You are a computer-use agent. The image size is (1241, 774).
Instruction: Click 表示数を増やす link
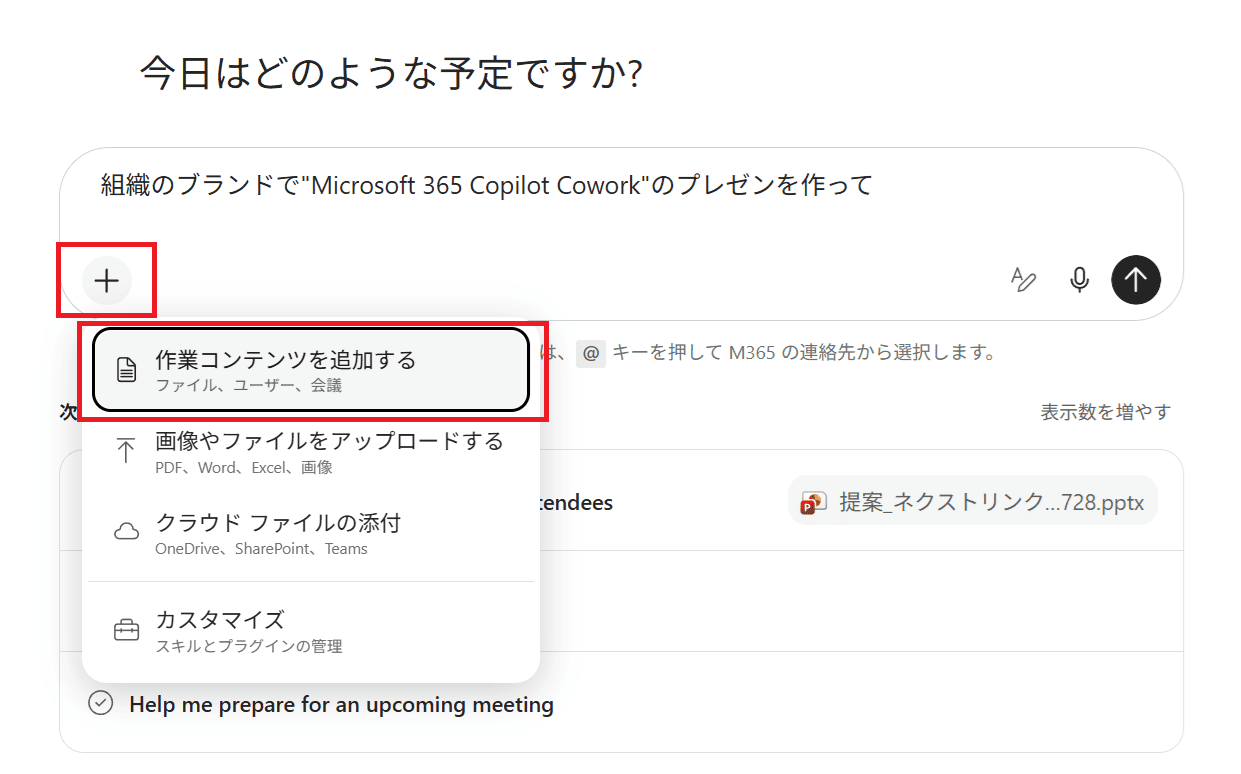(x=1105, y=412)
